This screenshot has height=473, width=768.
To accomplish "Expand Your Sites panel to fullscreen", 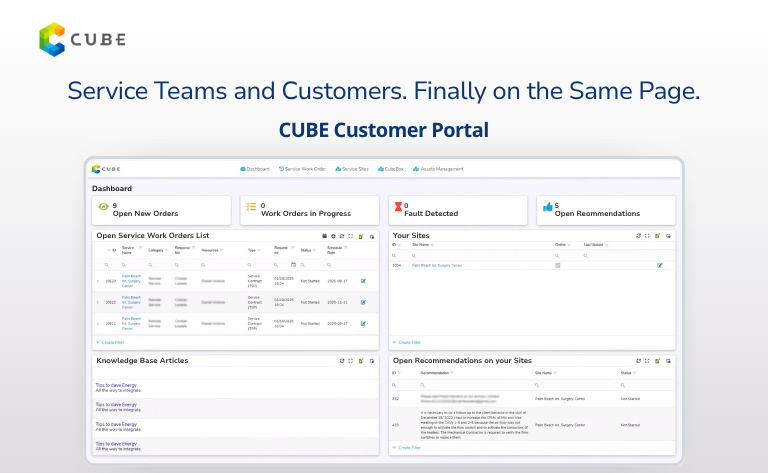I will pyautogui.click(x=649, y=236).
